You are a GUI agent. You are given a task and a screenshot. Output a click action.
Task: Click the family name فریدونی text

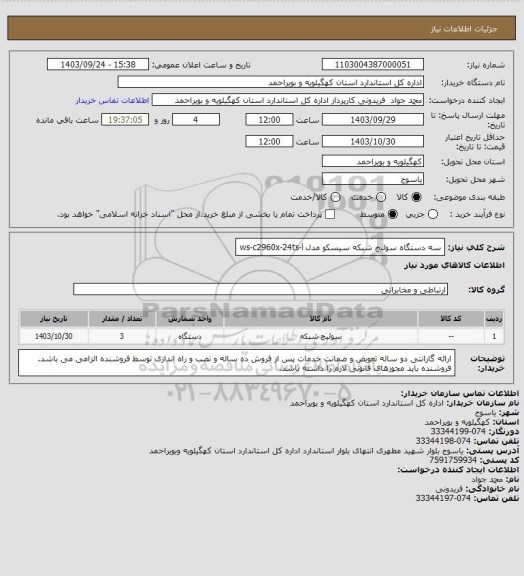coord(449,489)
